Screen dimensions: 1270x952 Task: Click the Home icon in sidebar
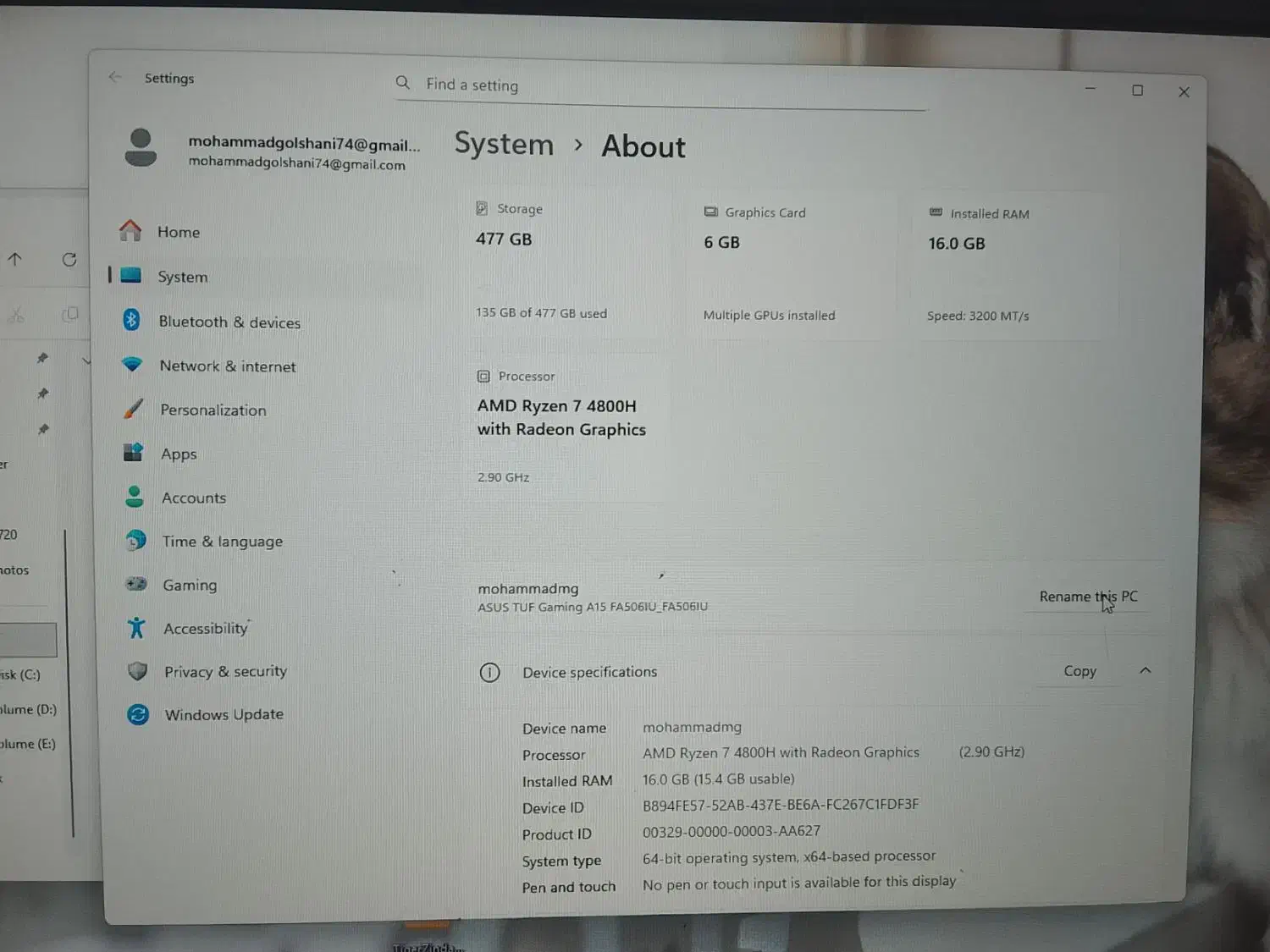tap(130, 230)
